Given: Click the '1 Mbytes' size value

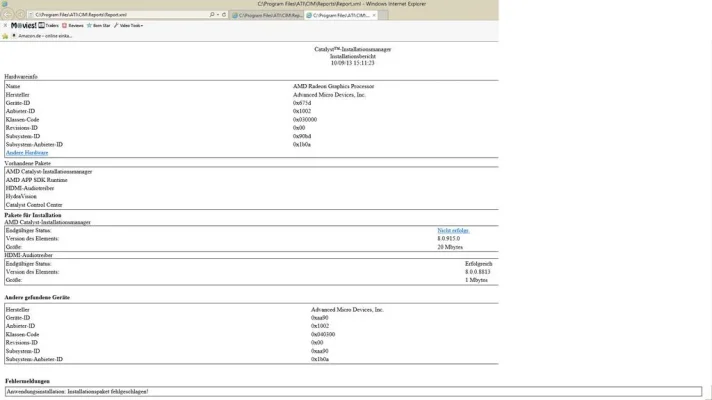Looking at the screenshot, I should 476,280.
